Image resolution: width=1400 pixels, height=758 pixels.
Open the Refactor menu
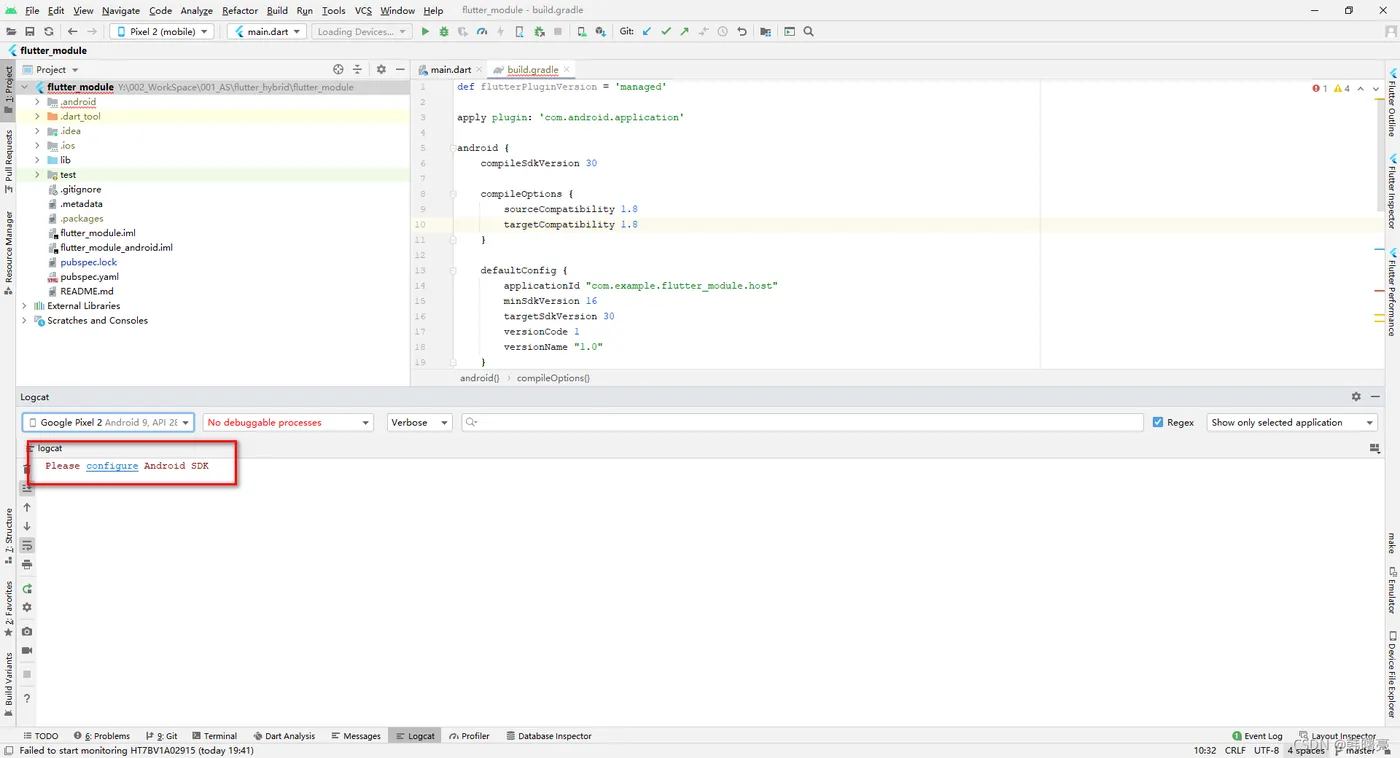240,11
